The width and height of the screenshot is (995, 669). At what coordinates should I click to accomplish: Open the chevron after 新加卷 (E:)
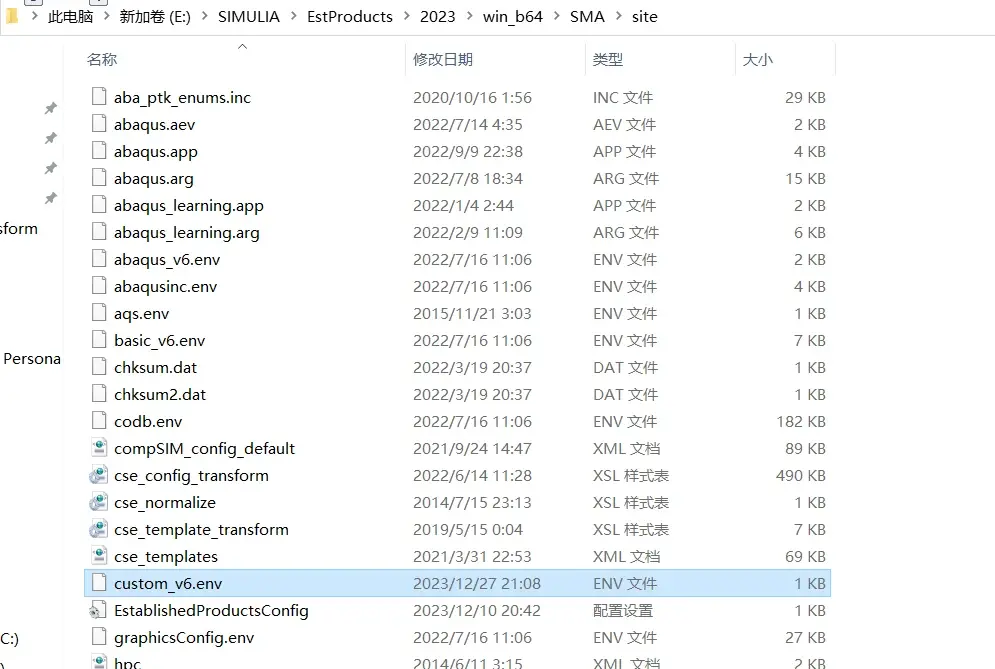(204, 17)
